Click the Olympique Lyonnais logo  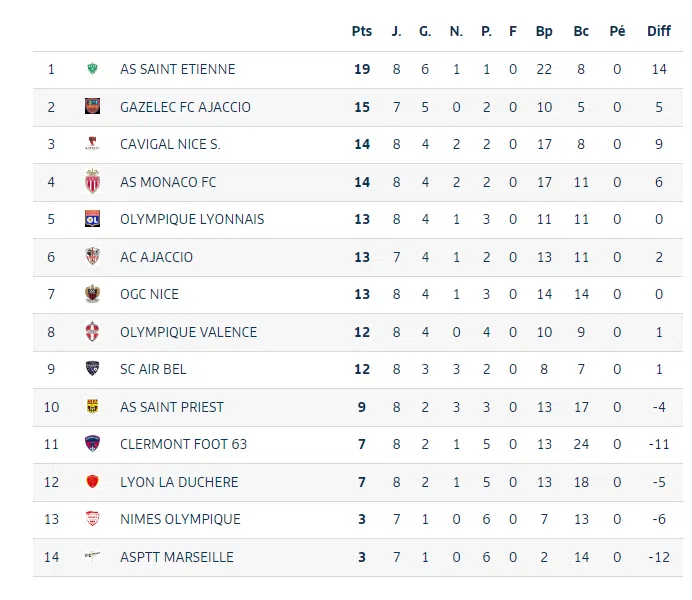(x=92, y=219)
